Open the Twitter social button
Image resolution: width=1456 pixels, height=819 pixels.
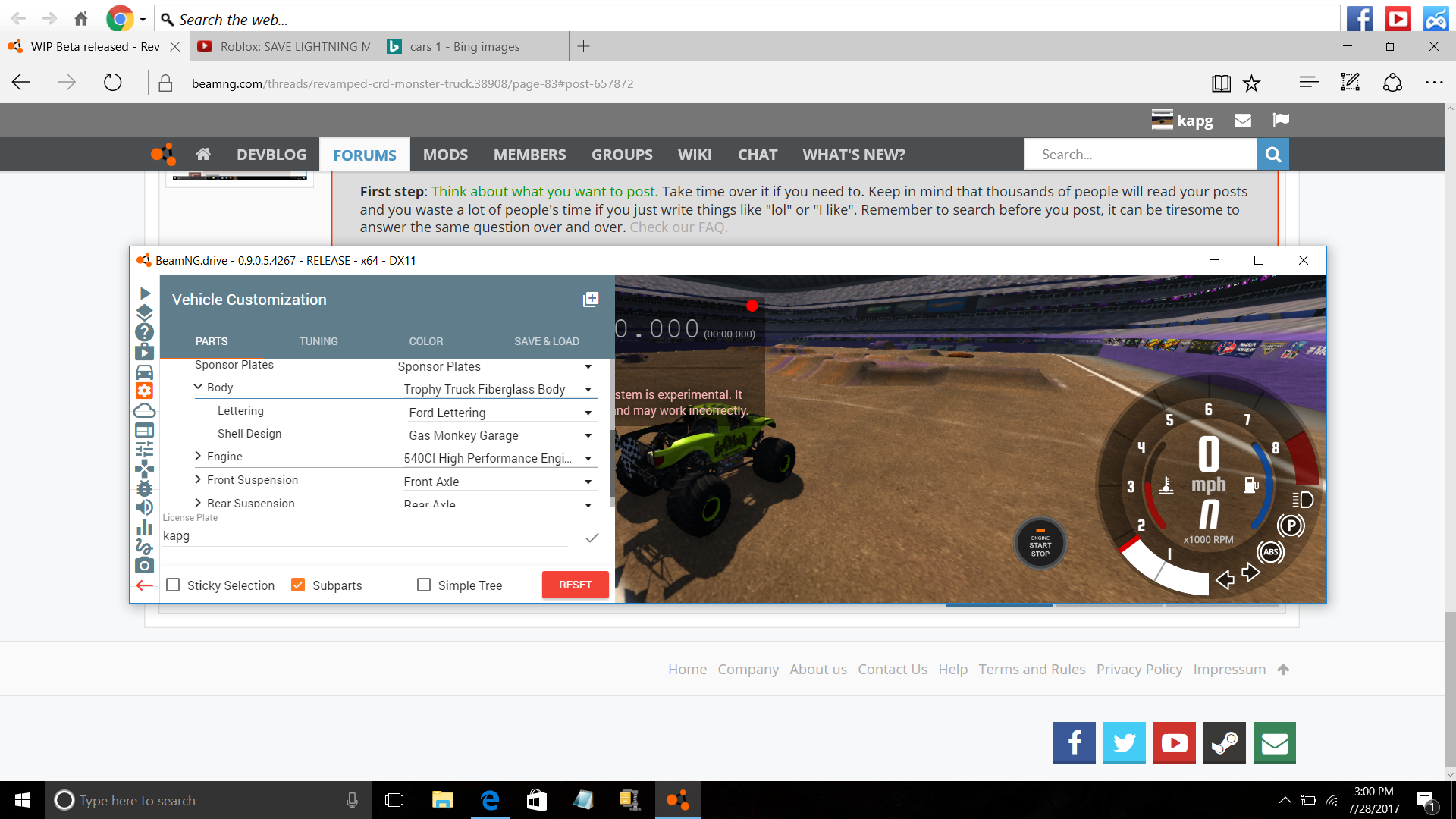coord(1125,743)
